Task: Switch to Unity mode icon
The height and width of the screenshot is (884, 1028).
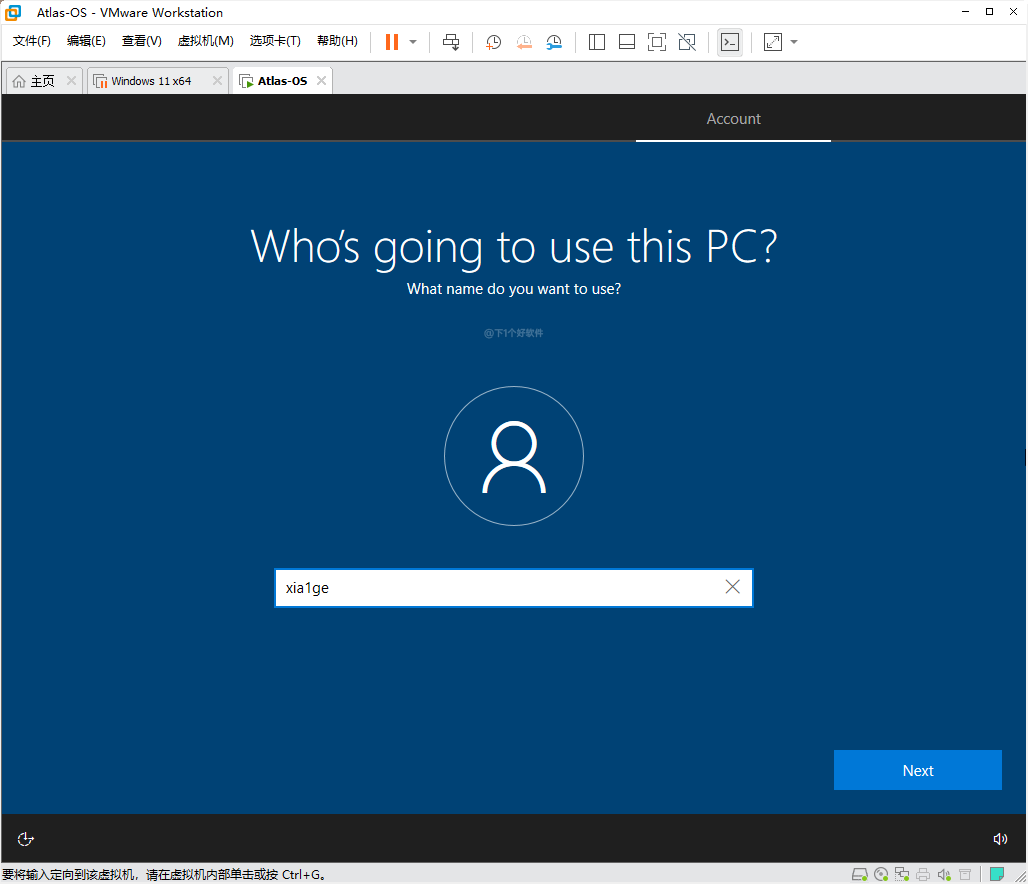Action: click(x=687, y=42)
